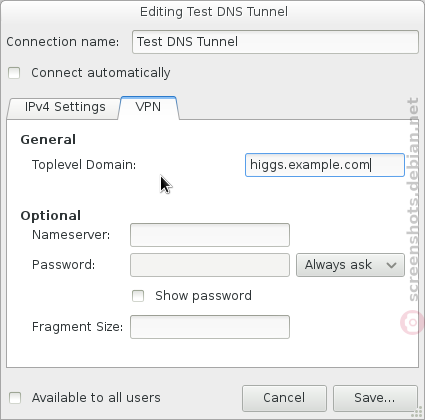Image resolution: width=425 pixels, height=420 pixels.
Task: Enable the Connect automatically checkbox
Action: point(14,73)
